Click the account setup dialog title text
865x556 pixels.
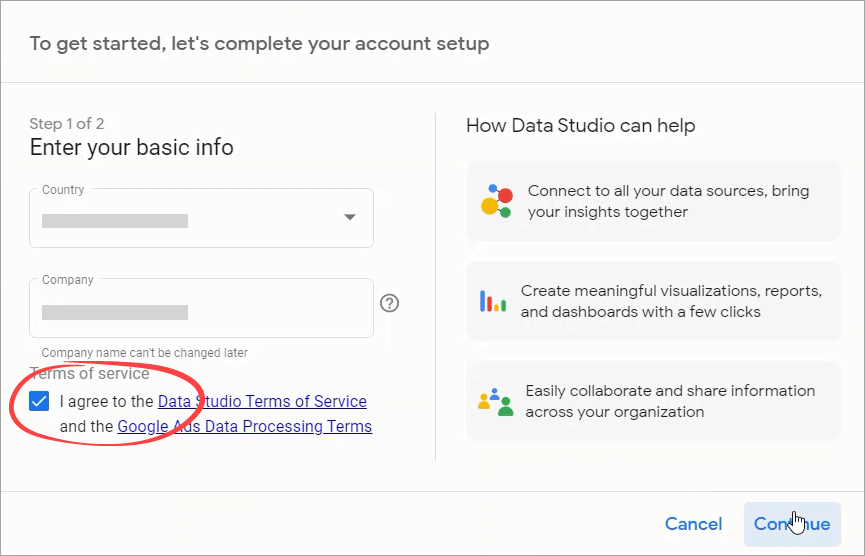point(259,44)
